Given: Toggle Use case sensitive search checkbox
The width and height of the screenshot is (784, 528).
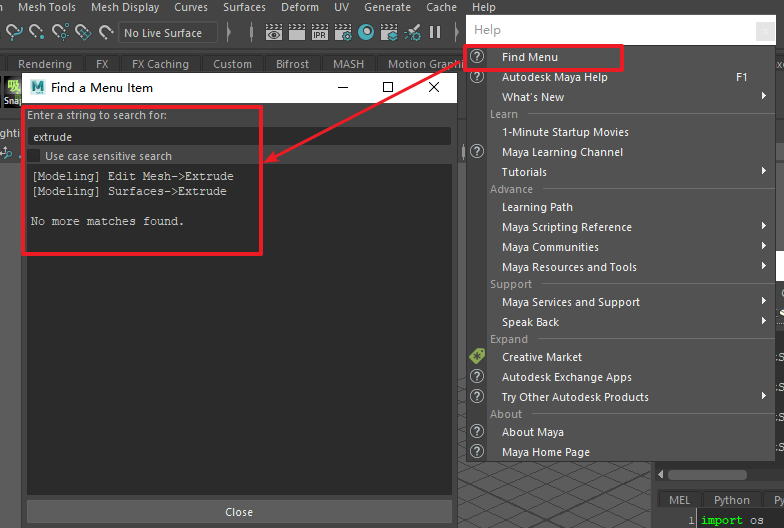Looking at the screenshot, I should (x=34, y=156).
